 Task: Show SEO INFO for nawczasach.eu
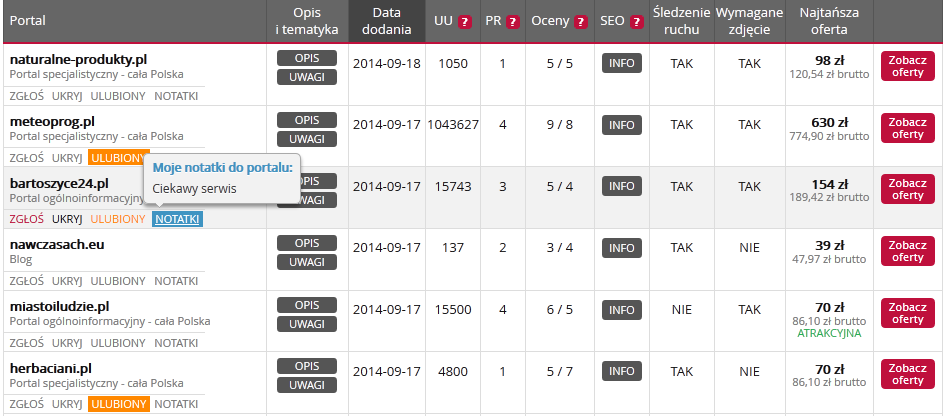[x=621, y=248]
